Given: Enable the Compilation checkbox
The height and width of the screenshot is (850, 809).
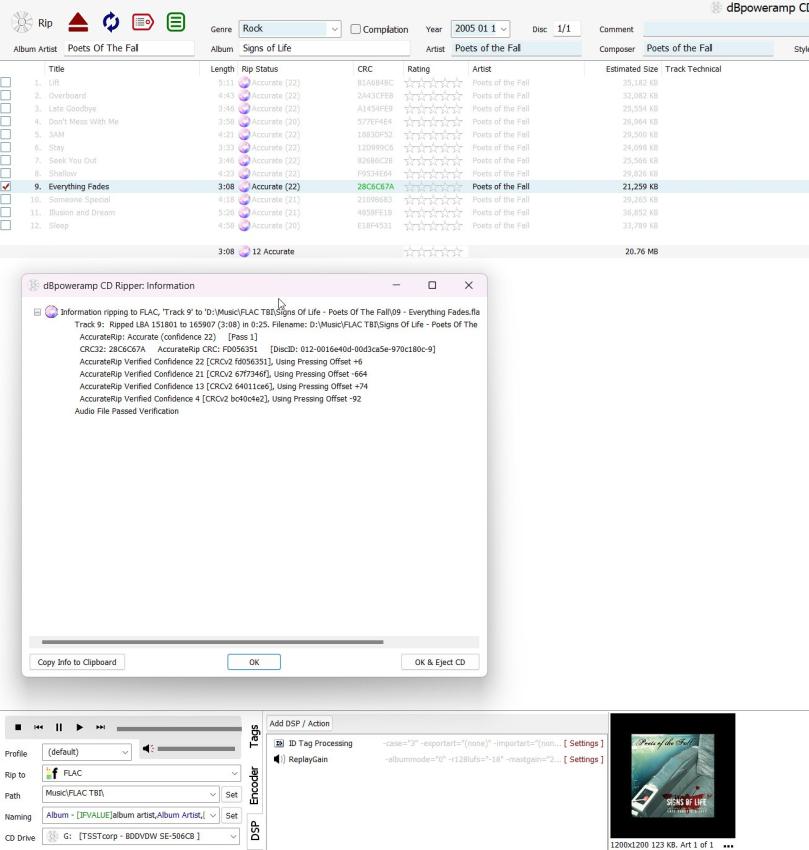Looking at the screenshot, I should [355, 29].
